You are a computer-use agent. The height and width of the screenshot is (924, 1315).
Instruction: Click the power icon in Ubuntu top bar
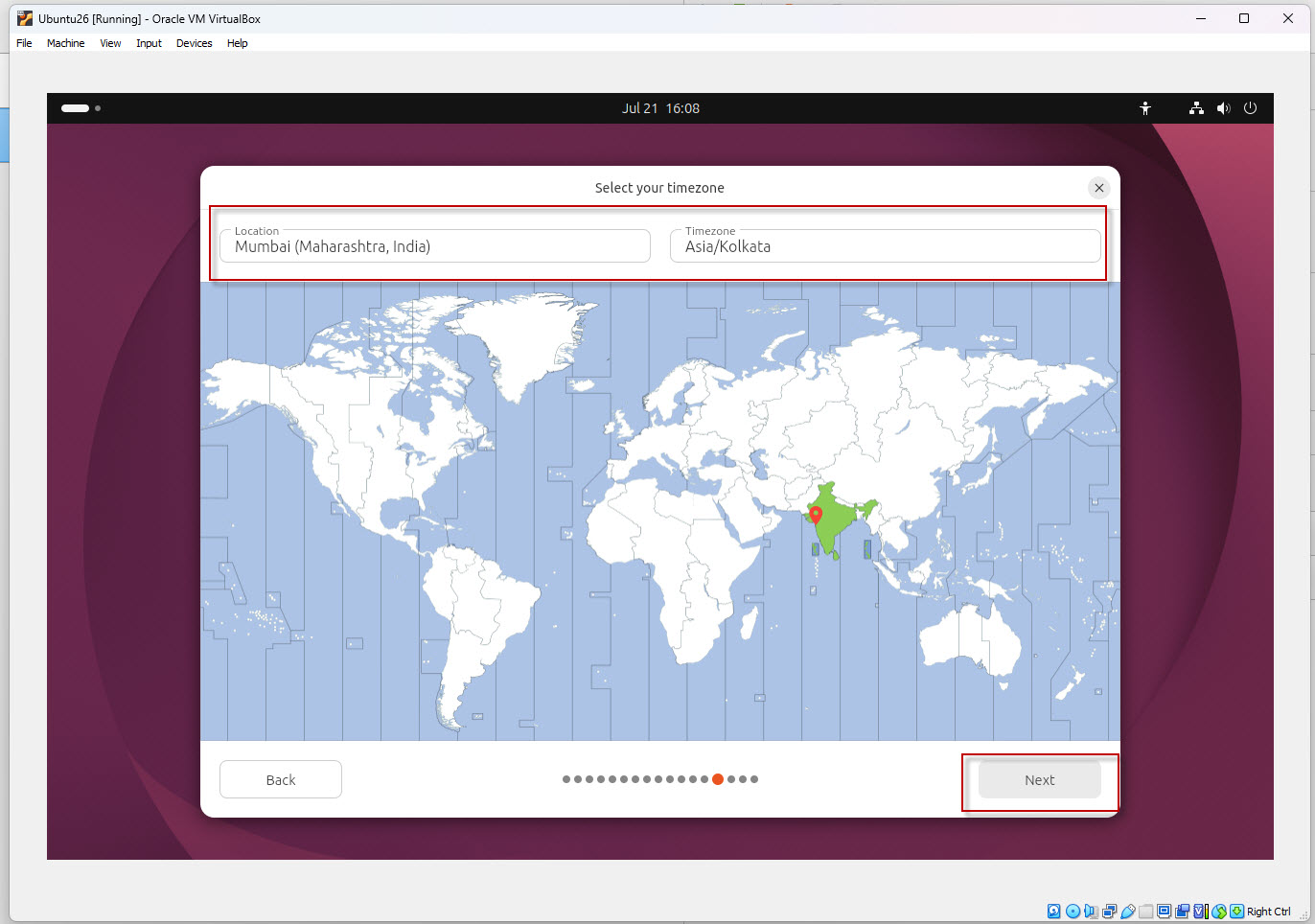(x=1250, y=108)
